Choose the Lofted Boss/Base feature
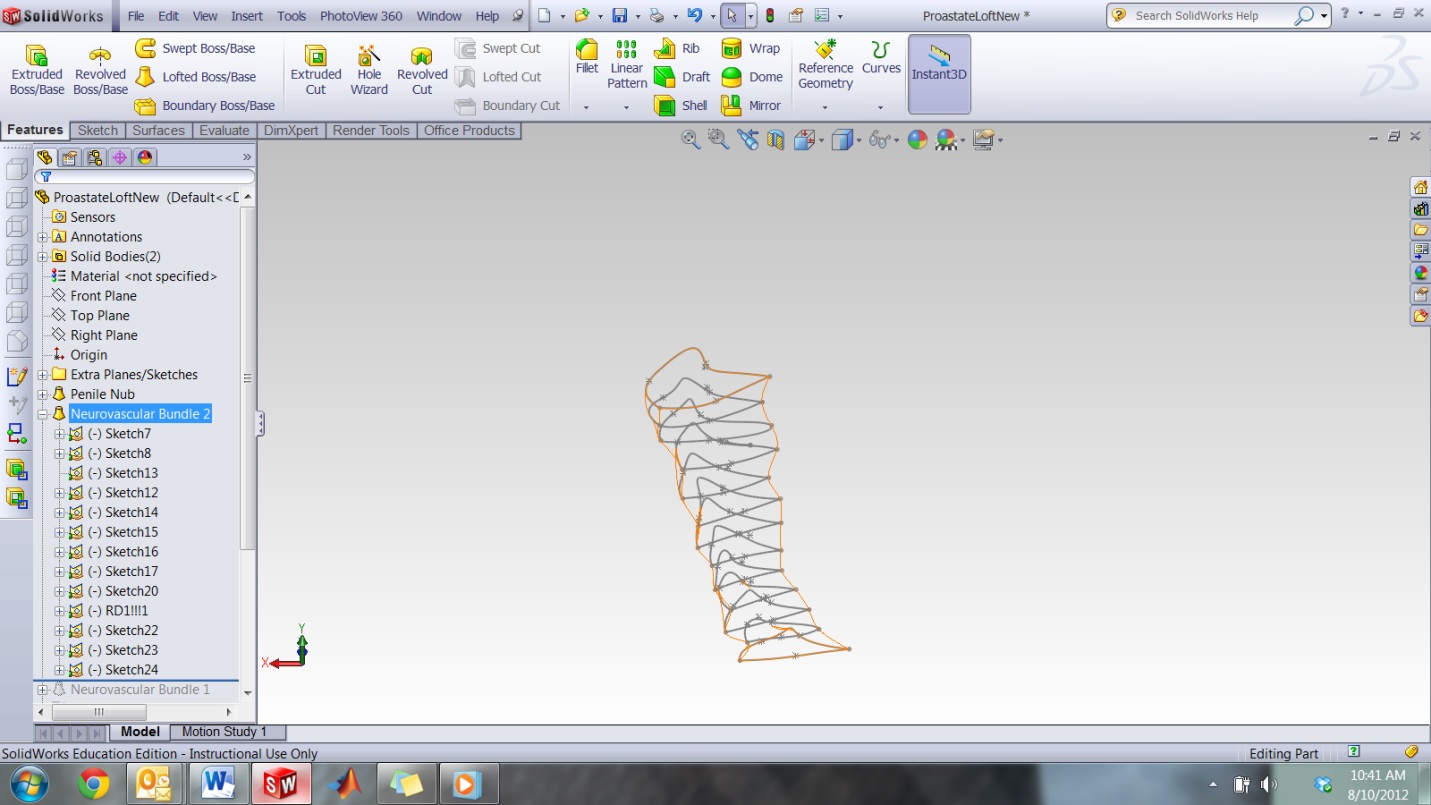 point(196,77)
